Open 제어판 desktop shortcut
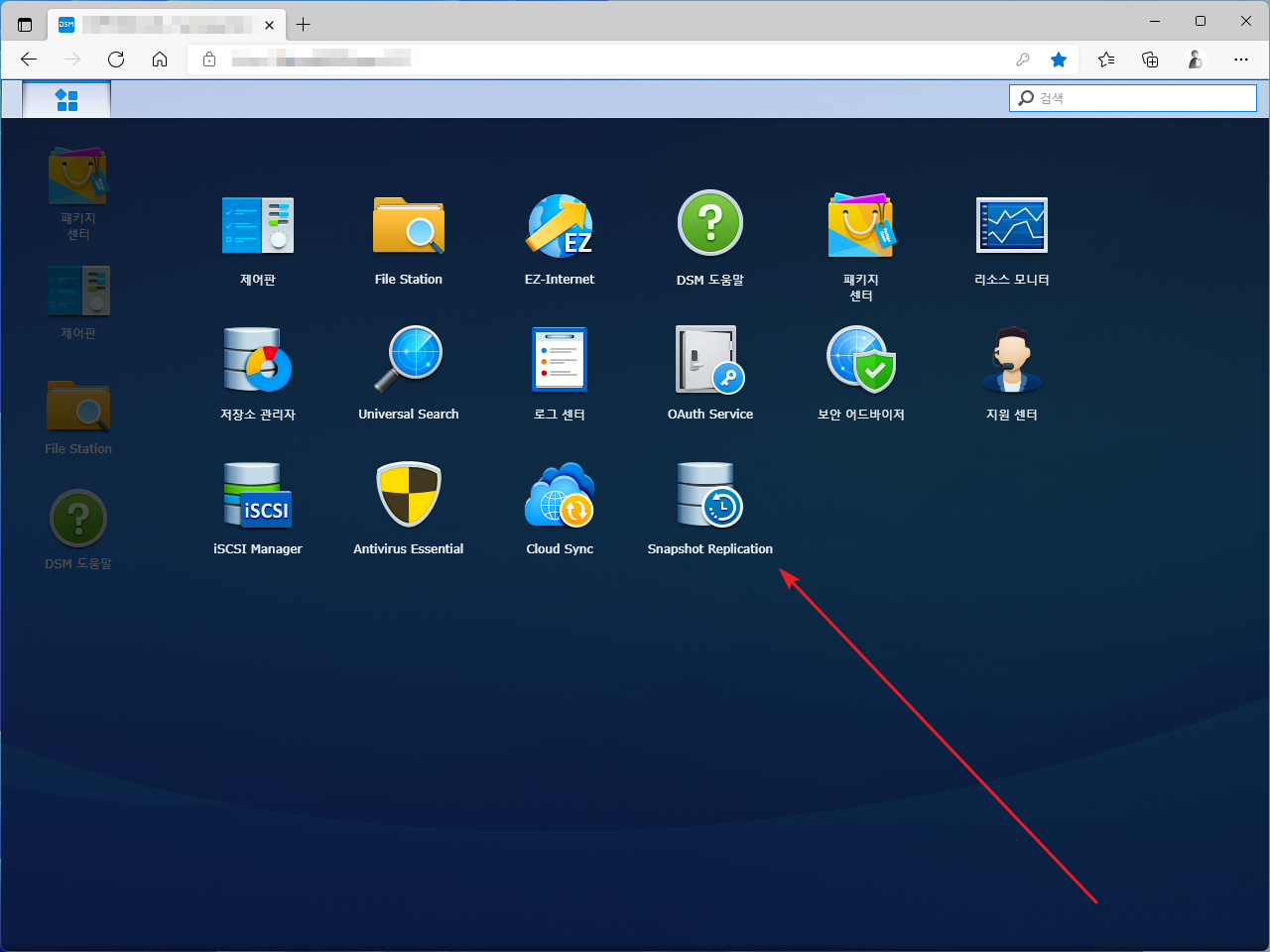Screen dimensions: 1270x952 (78, 302)
